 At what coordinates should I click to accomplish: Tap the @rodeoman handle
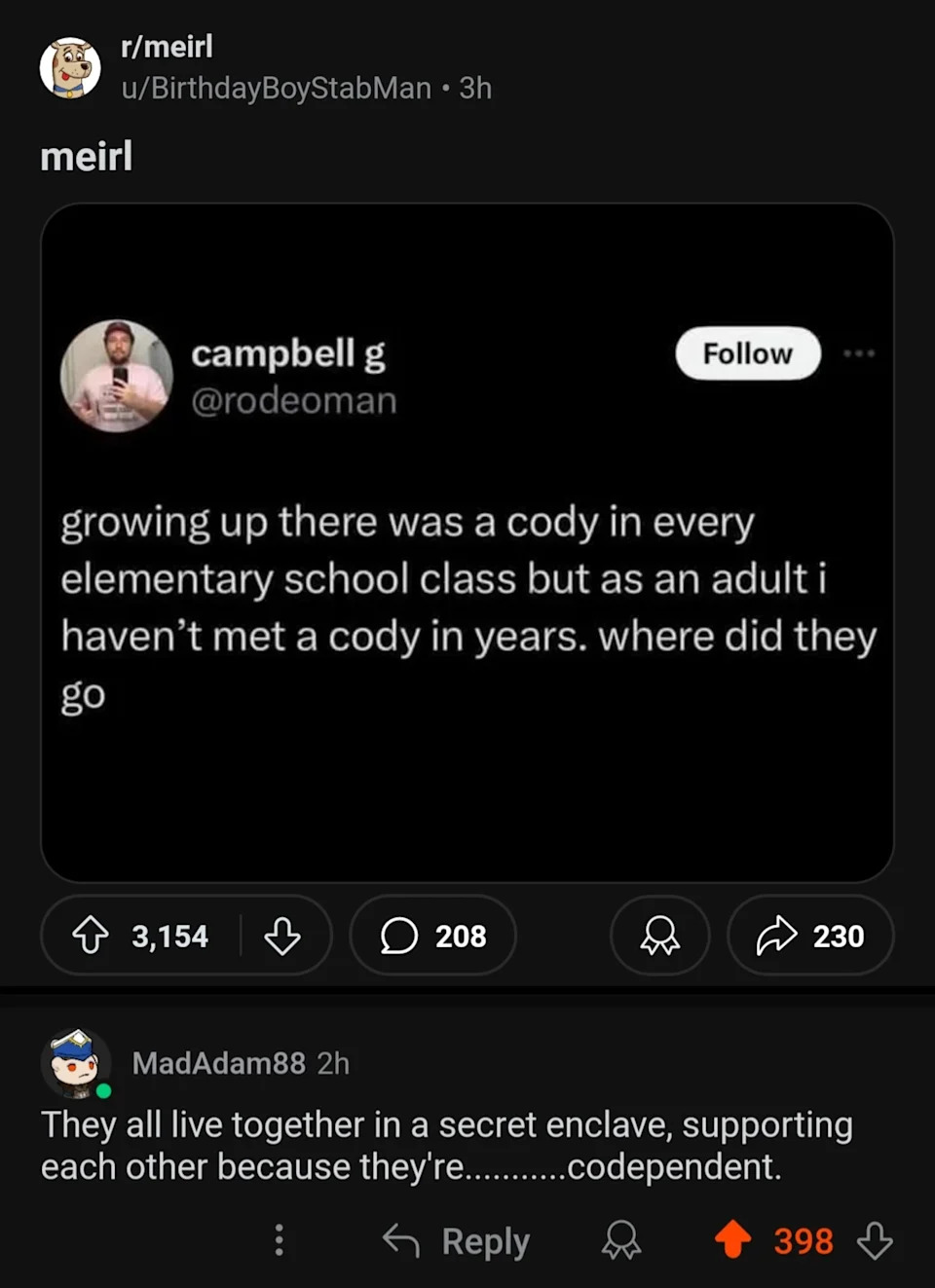click(294, 401)
